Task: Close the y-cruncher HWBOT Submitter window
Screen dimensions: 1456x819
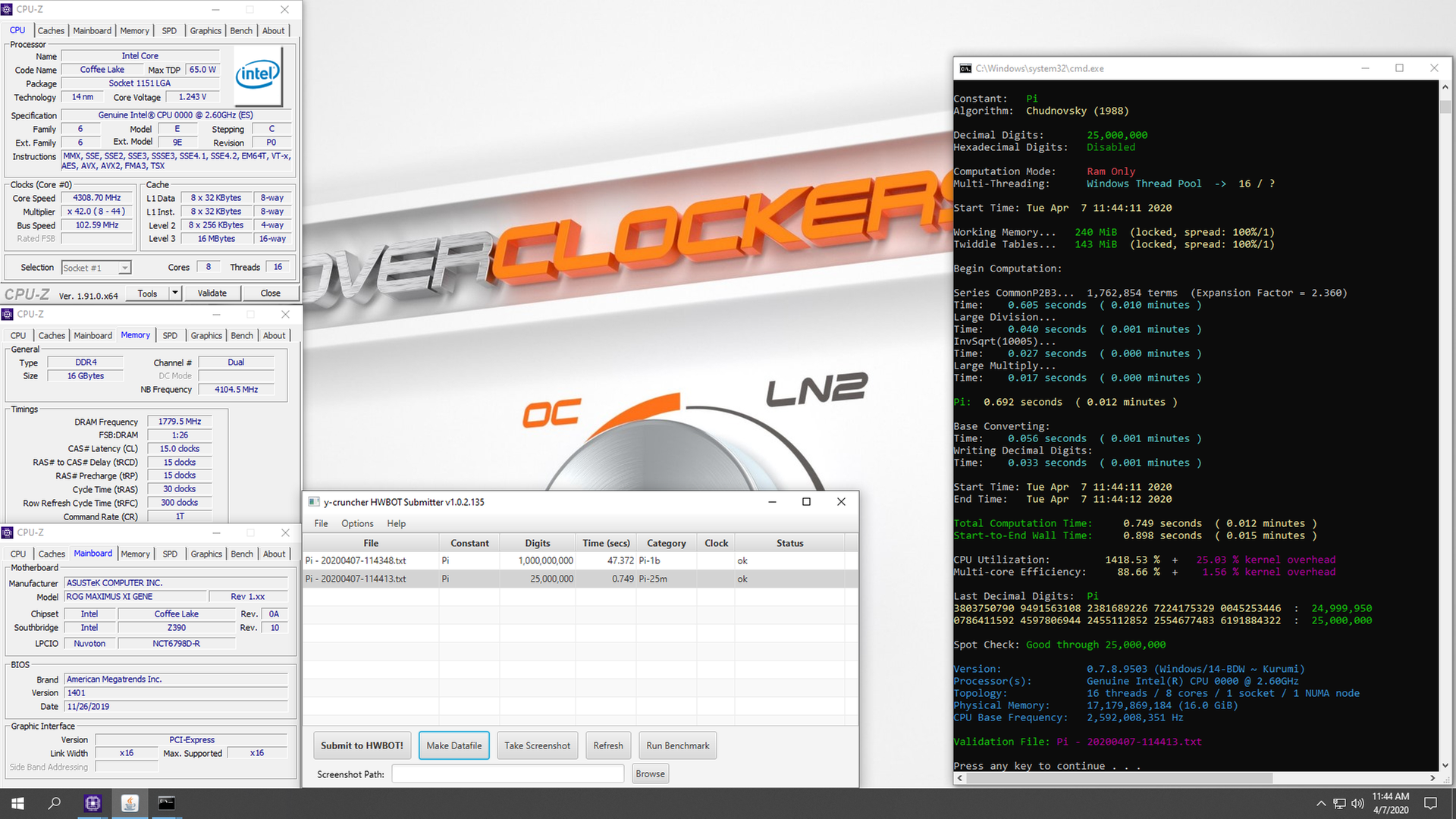Action: click(x=841, y=502)
